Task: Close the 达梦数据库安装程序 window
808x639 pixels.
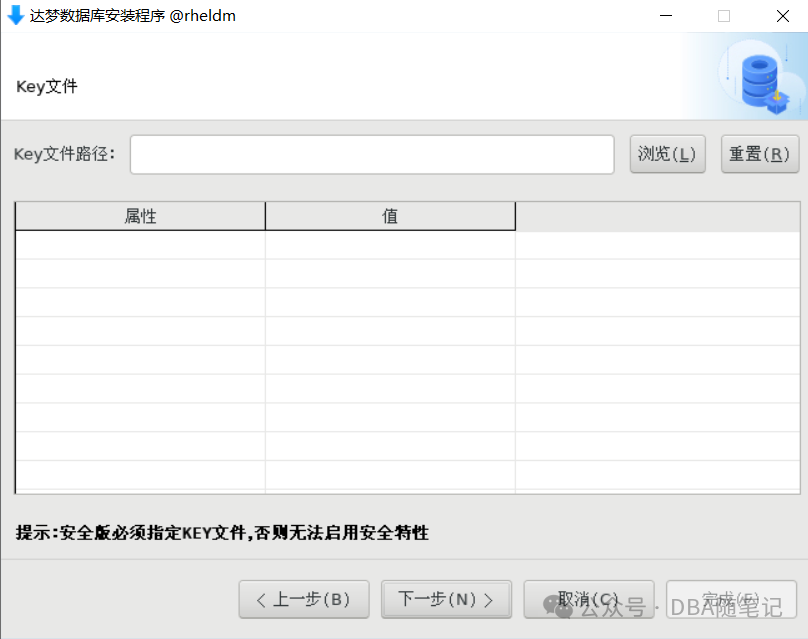Action: tap(783, 16)
